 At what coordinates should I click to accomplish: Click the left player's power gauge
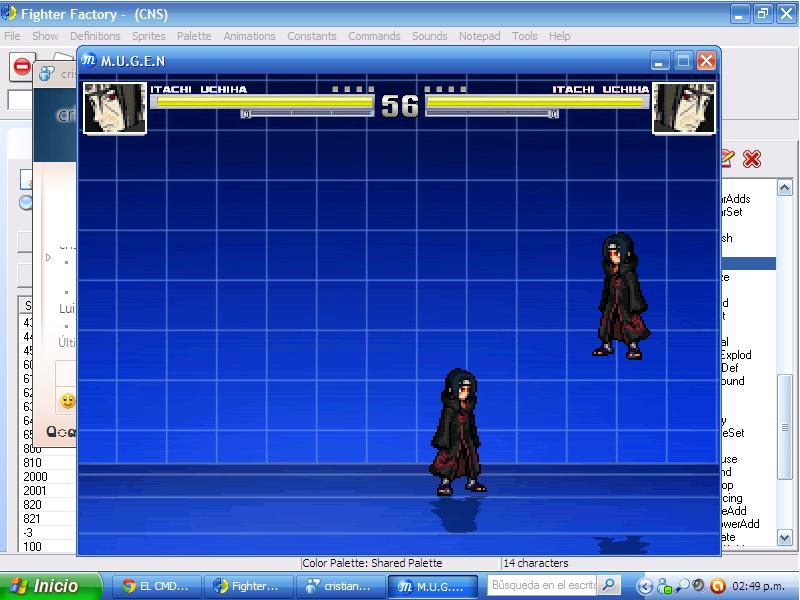coord(307,113)
